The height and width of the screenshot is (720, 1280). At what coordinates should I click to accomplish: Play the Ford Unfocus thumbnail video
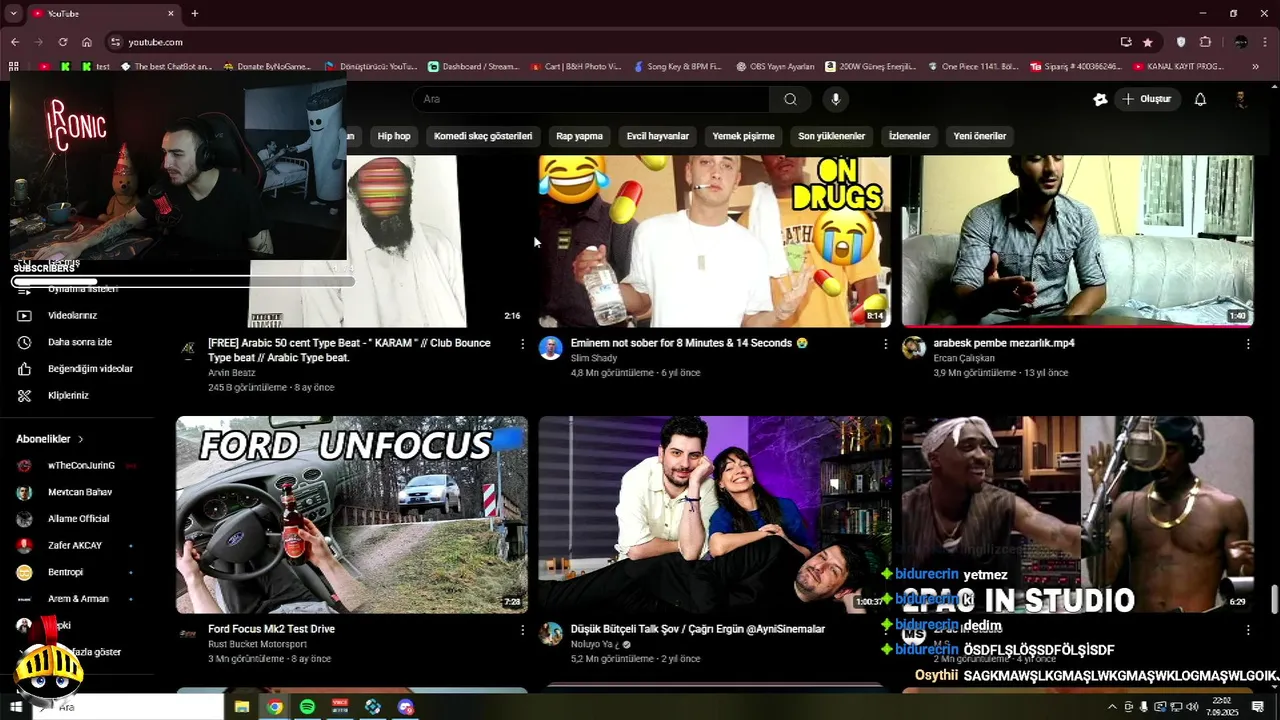pyautogui.click(x=352, y=514)
